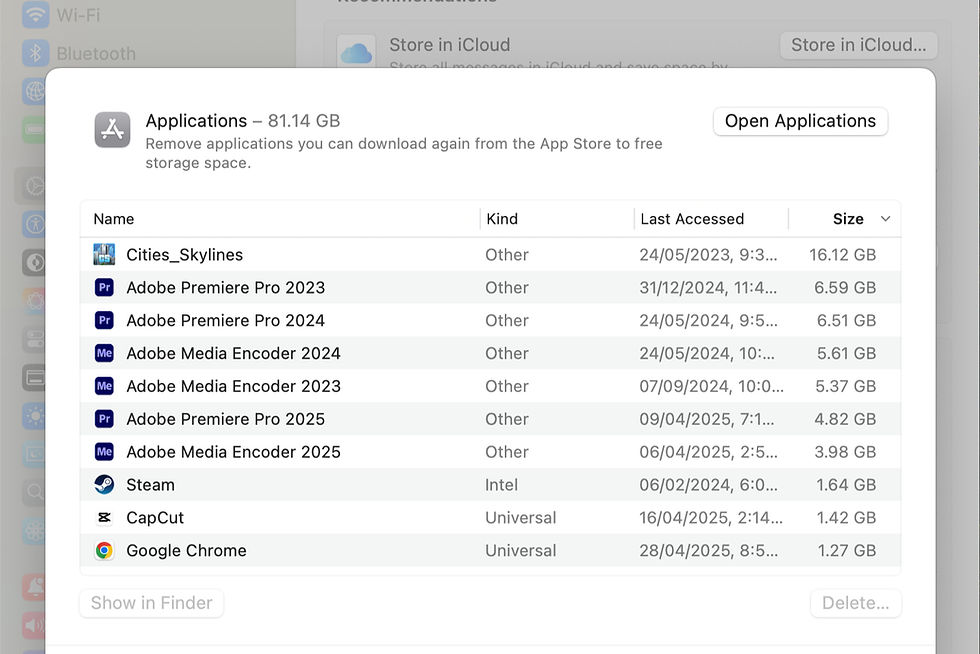Click the 09/04/2025 last accessed date
Viewport: 980px width, 654px height.
click(707, 419)
